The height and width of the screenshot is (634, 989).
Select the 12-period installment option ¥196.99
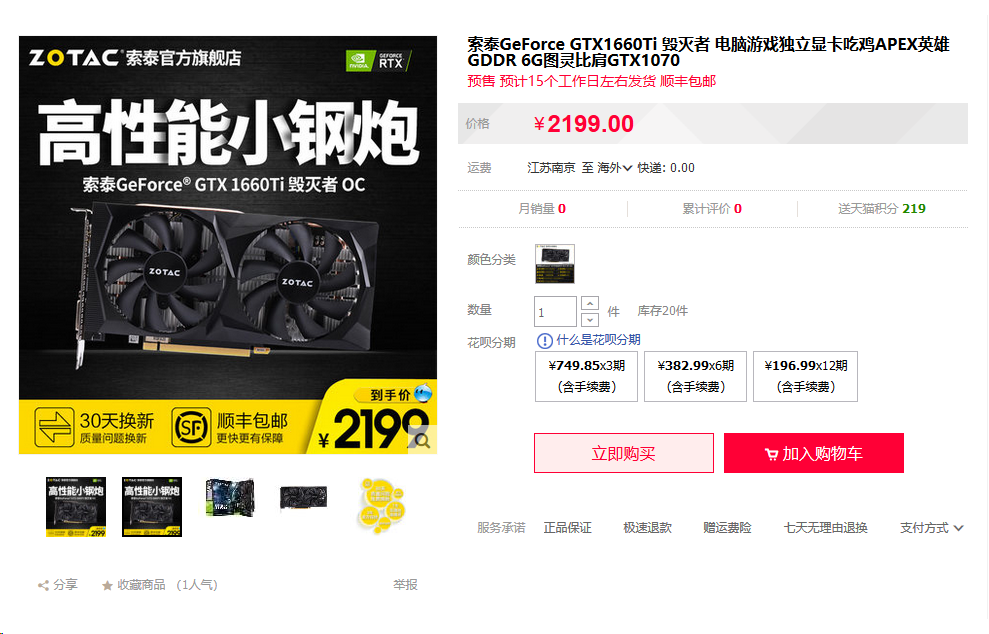[805, 377]
